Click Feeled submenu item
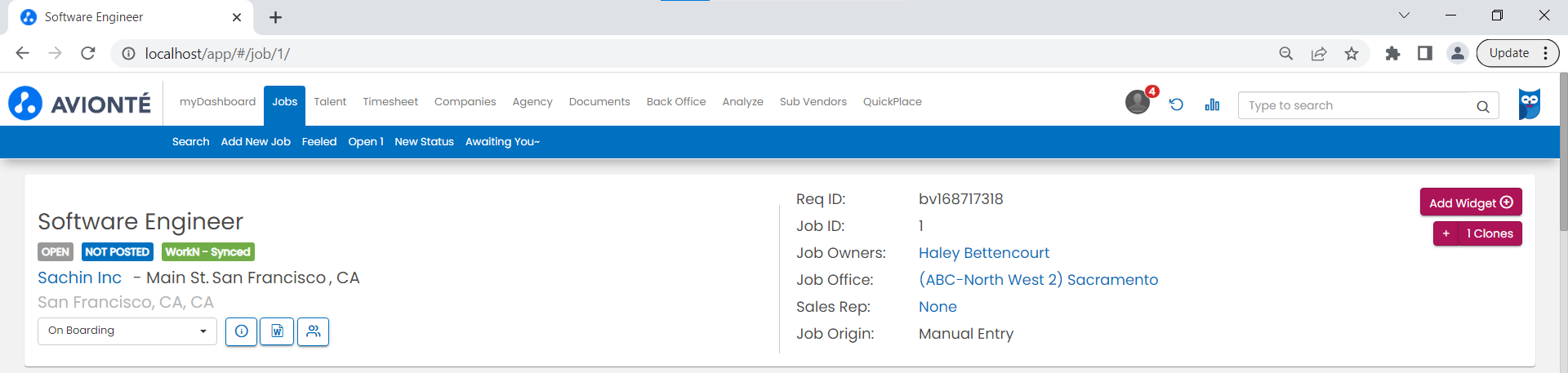1568x373 pixels. tap(319, 142)
